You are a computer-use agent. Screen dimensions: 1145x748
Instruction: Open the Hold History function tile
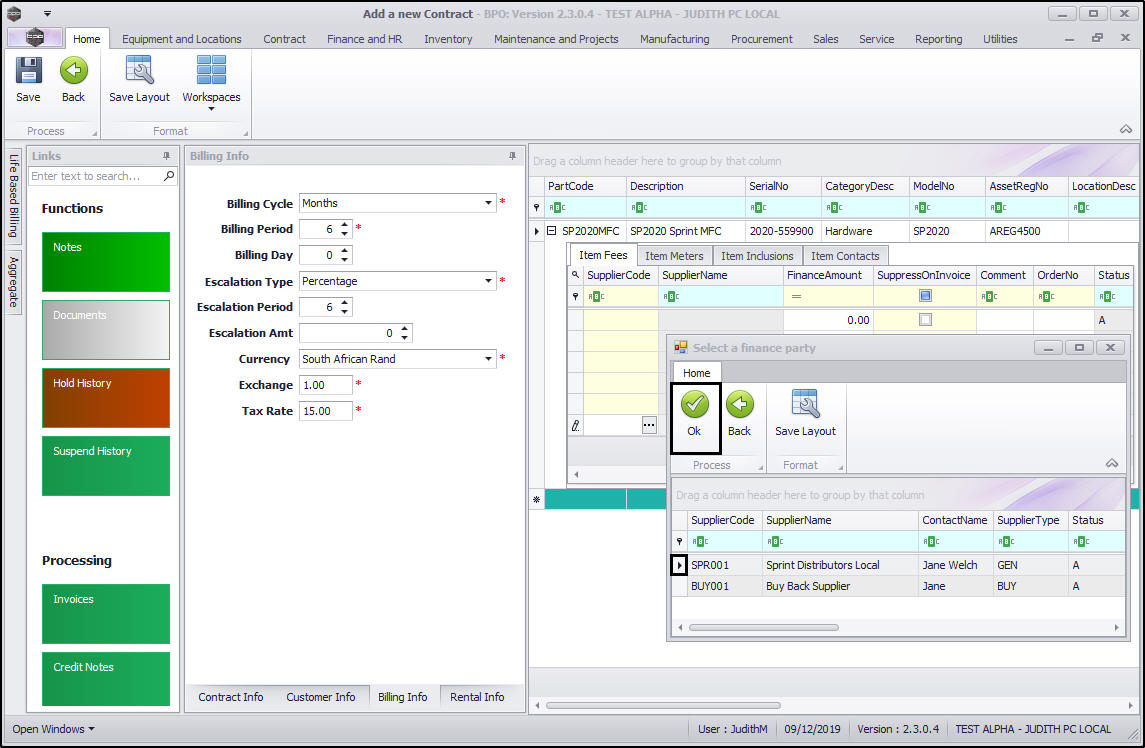pyautogui.click(x=105, y=398)
